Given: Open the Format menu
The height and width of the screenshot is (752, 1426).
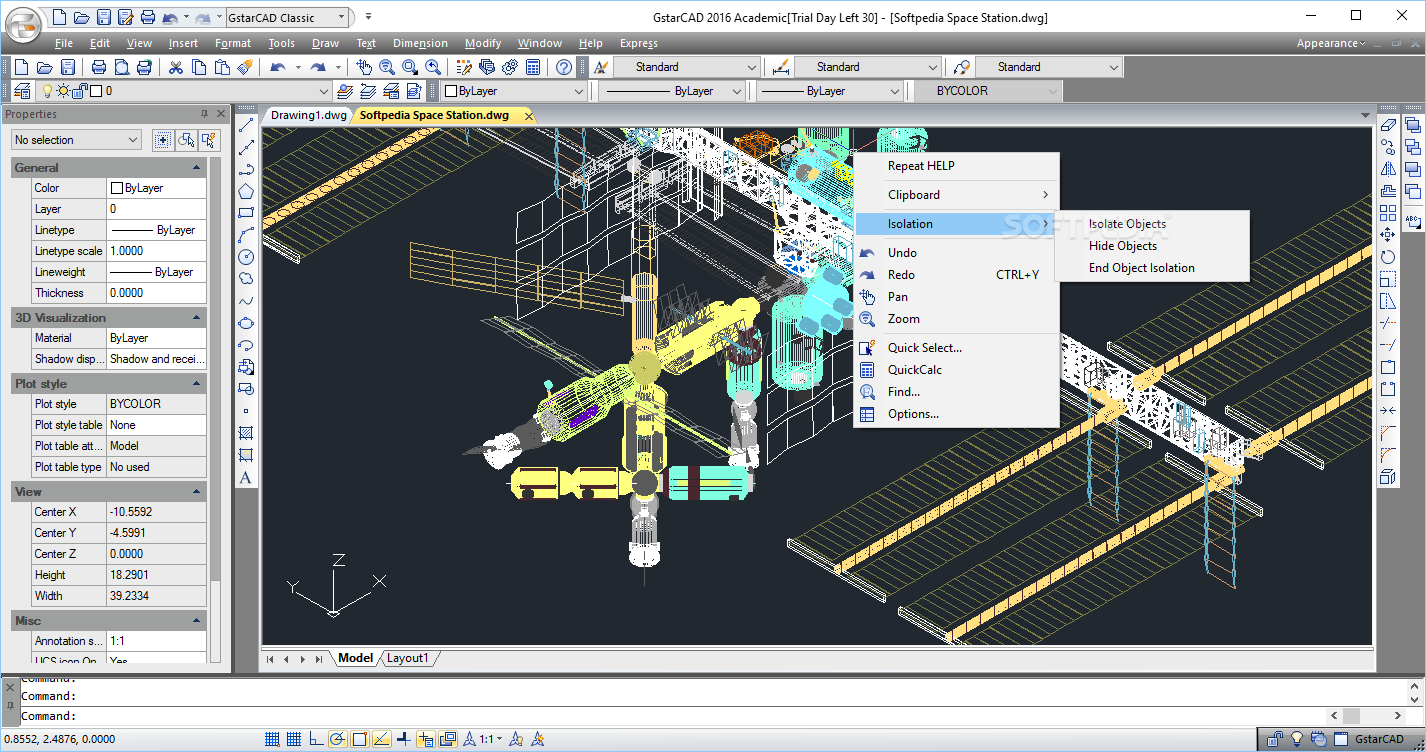Looking at the screenshot, I should pos(233,43).
